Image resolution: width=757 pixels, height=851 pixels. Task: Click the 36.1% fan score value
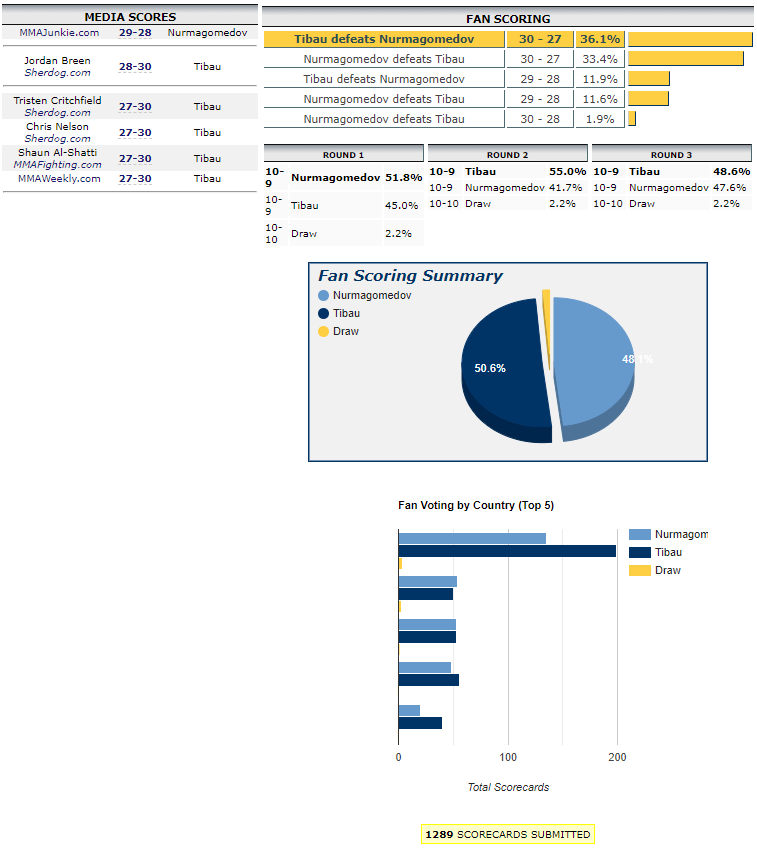(x=600, y=39)
